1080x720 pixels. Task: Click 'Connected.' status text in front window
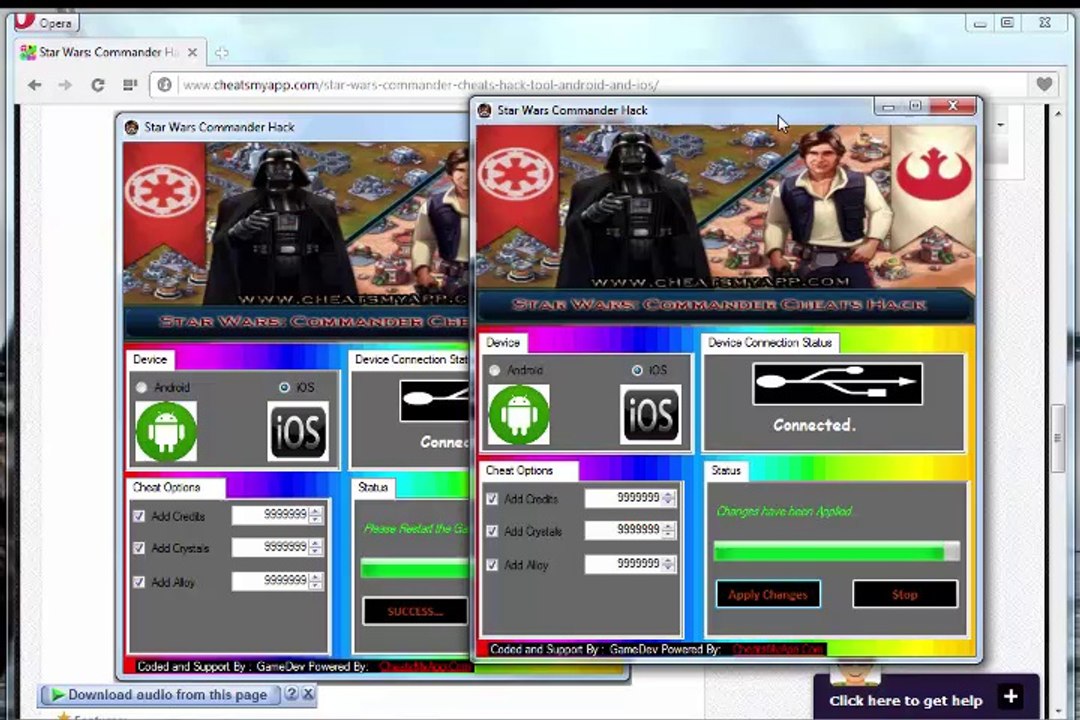point(814,425)
